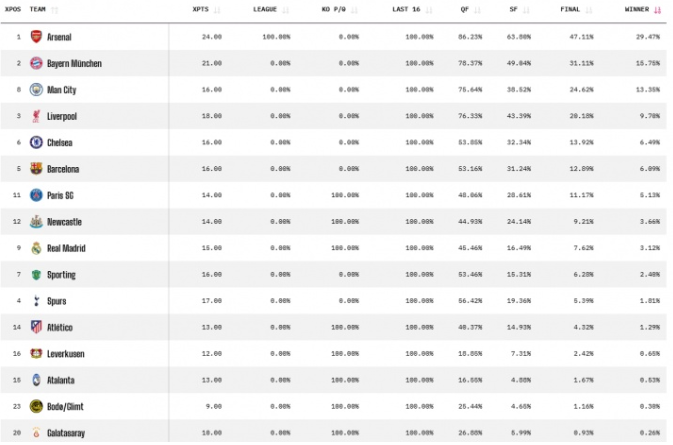Click the Leverkusen club badge
Viewport: 673px width, 445px height.
pyautogui.click(x=37, y=353)
